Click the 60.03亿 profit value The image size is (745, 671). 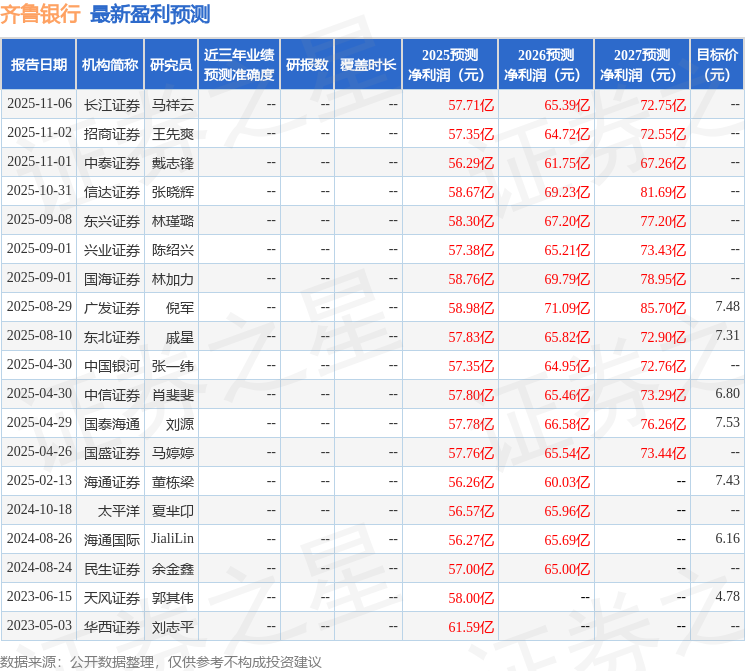[x=567, y=482]
